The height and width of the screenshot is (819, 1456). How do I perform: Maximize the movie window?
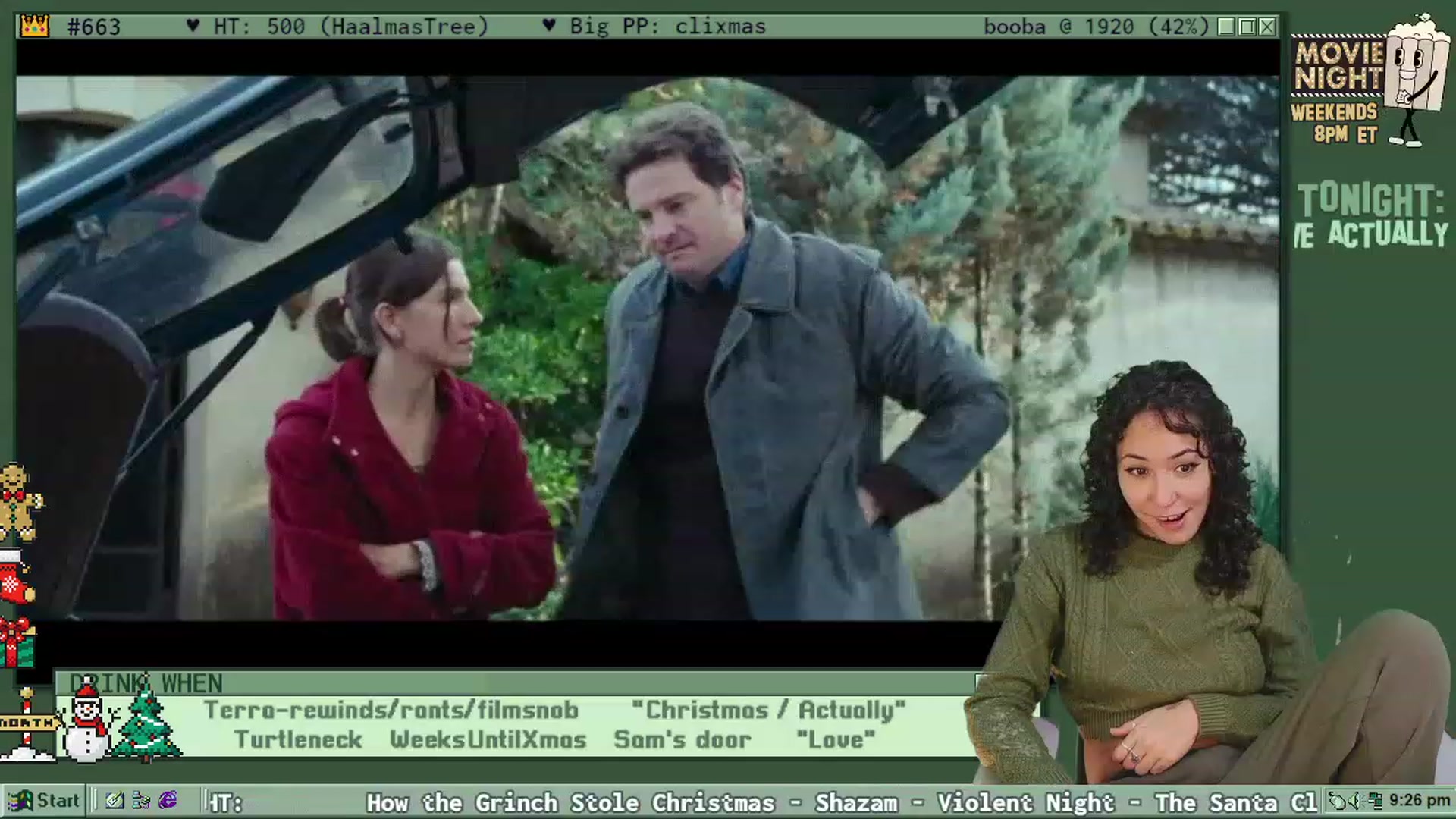1247,27
